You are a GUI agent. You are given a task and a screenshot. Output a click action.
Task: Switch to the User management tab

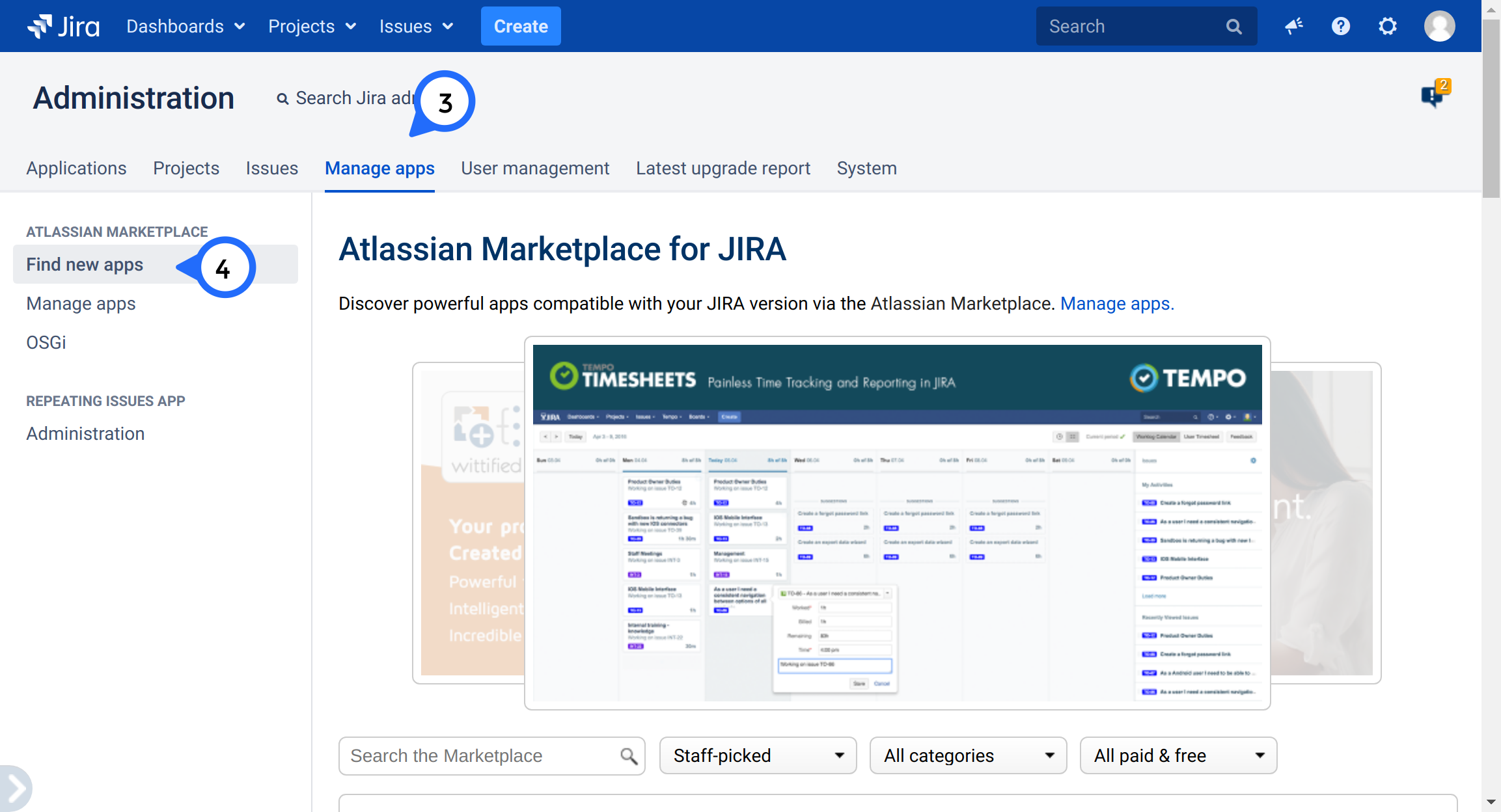535,168
